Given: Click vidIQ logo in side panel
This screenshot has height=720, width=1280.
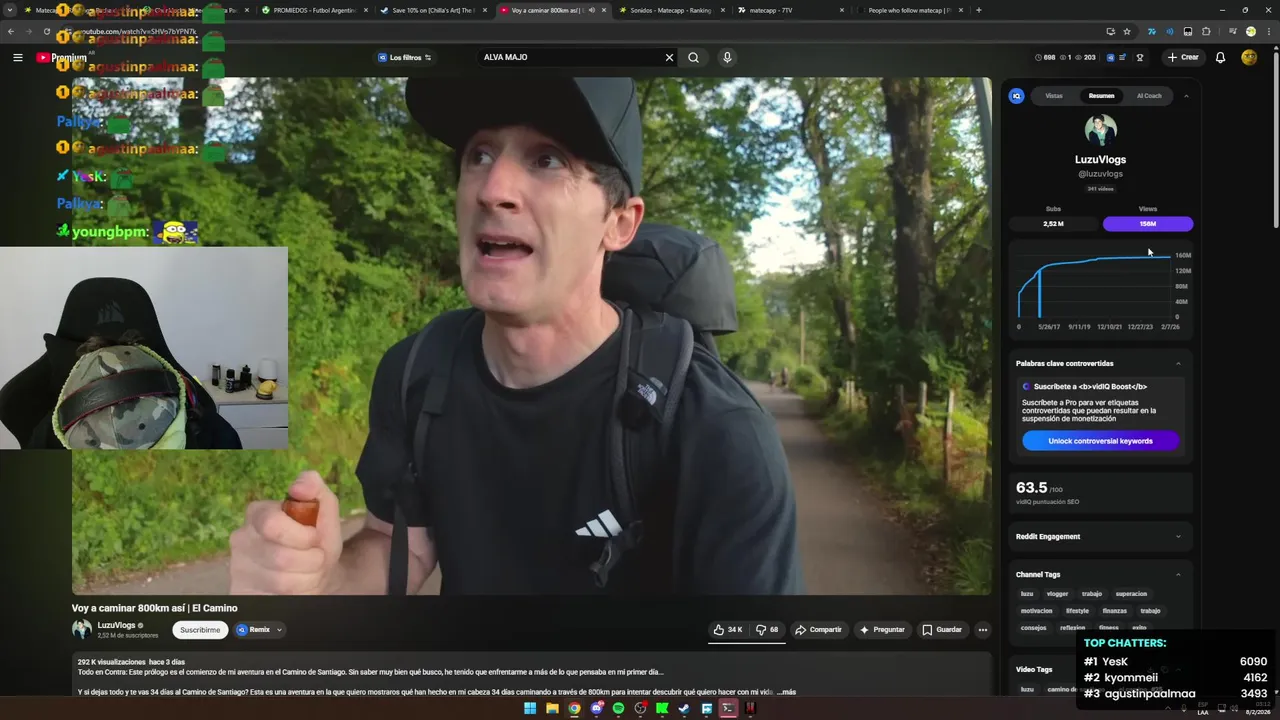Looking at the screenshot, I should tap(1016, 96).
